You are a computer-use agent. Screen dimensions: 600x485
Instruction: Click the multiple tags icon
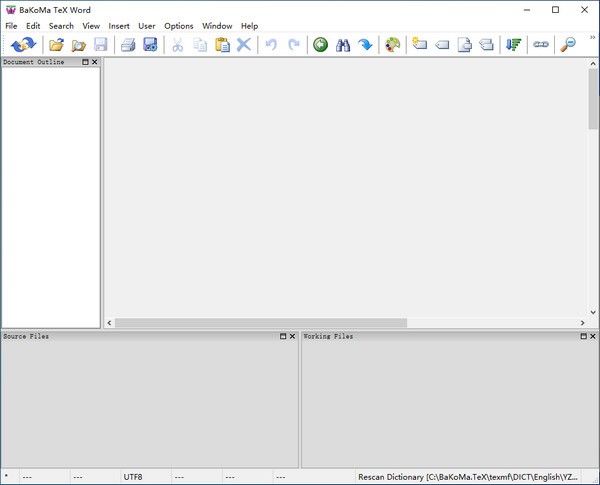click(x=486, y=44)
